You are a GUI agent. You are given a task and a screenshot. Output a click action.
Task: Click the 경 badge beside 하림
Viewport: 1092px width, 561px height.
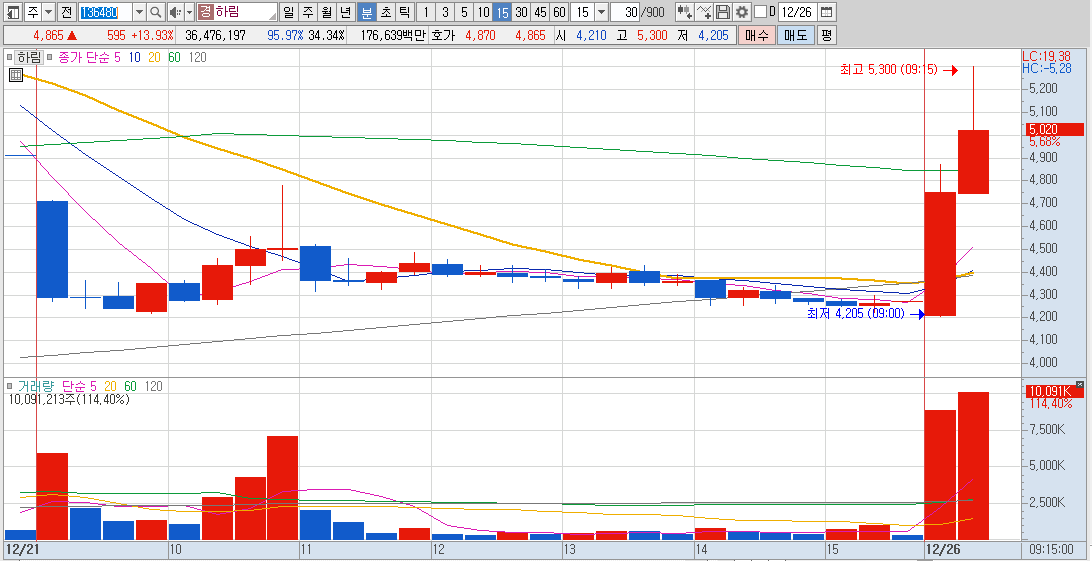point(205,12)
